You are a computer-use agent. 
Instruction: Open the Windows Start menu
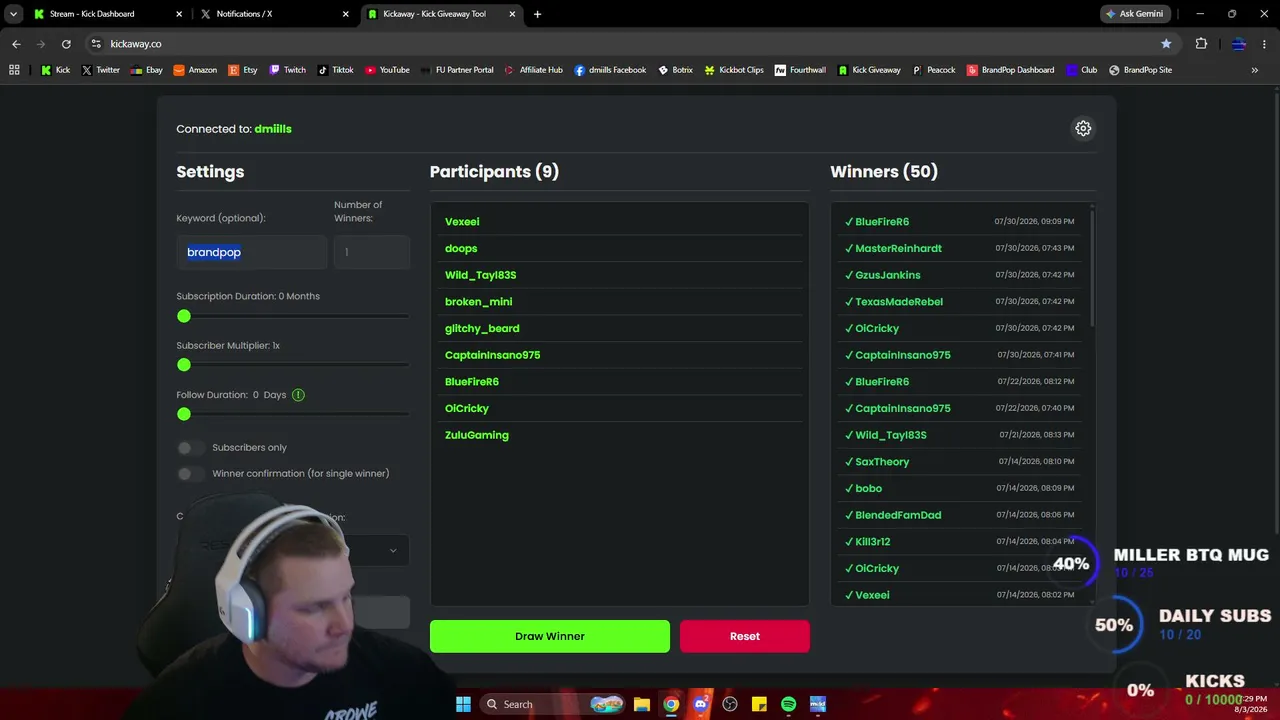click(x=463, y=704)
